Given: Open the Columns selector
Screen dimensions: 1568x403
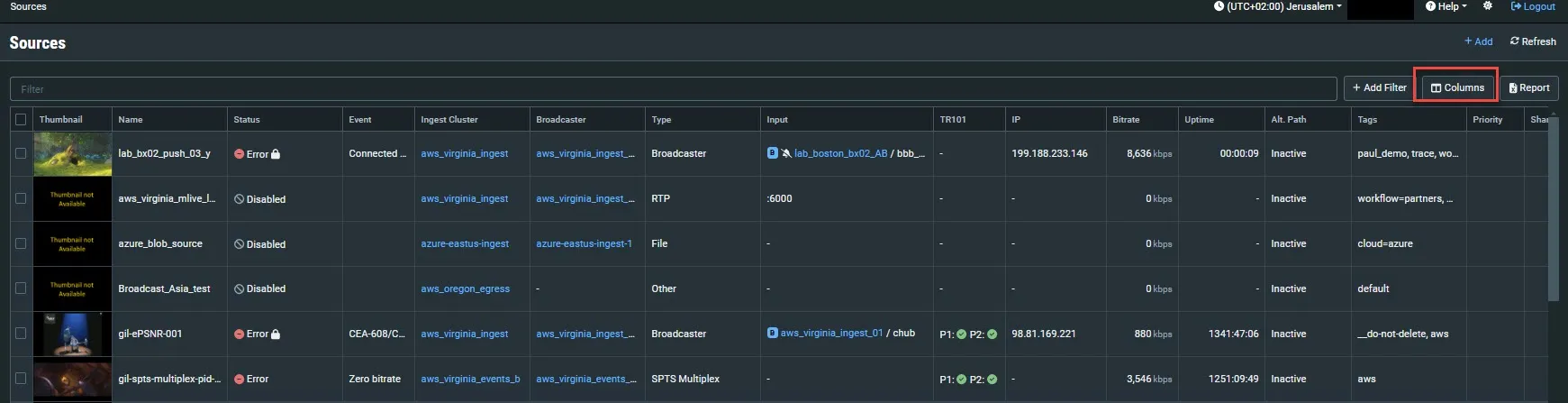Looking at the screenshot, I should point(1457,87).
